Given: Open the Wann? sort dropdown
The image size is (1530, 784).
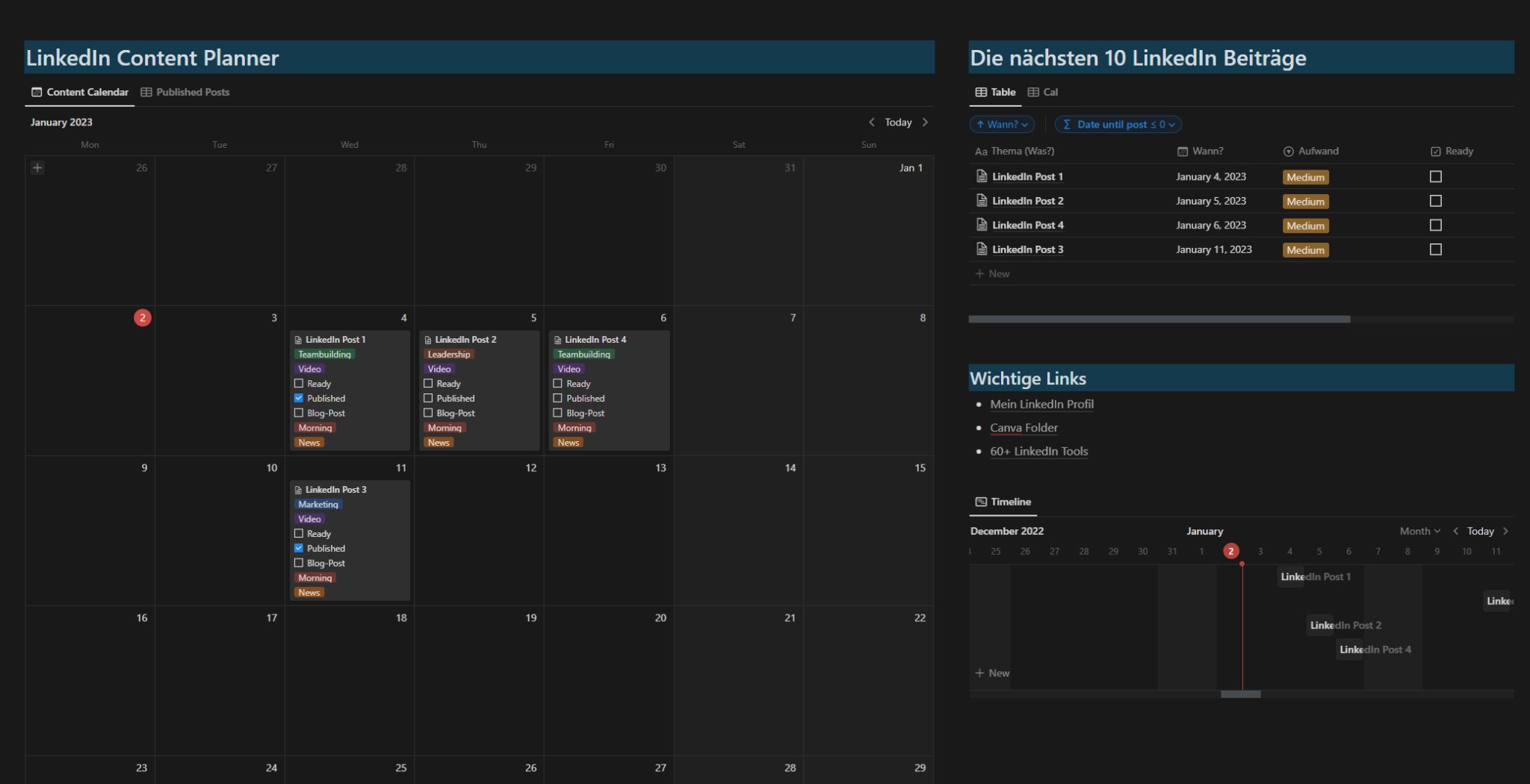Looking at the screenshot, I should pos(1002,124).
